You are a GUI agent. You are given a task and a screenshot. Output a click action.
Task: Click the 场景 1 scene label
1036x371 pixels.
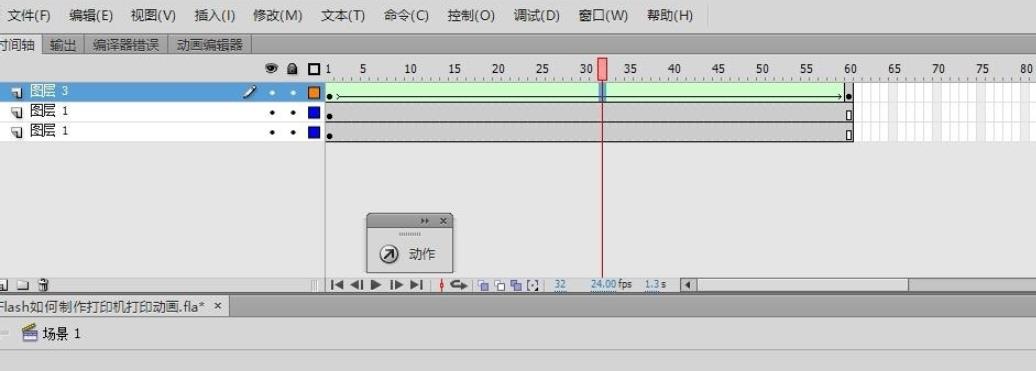click(61, 333)
